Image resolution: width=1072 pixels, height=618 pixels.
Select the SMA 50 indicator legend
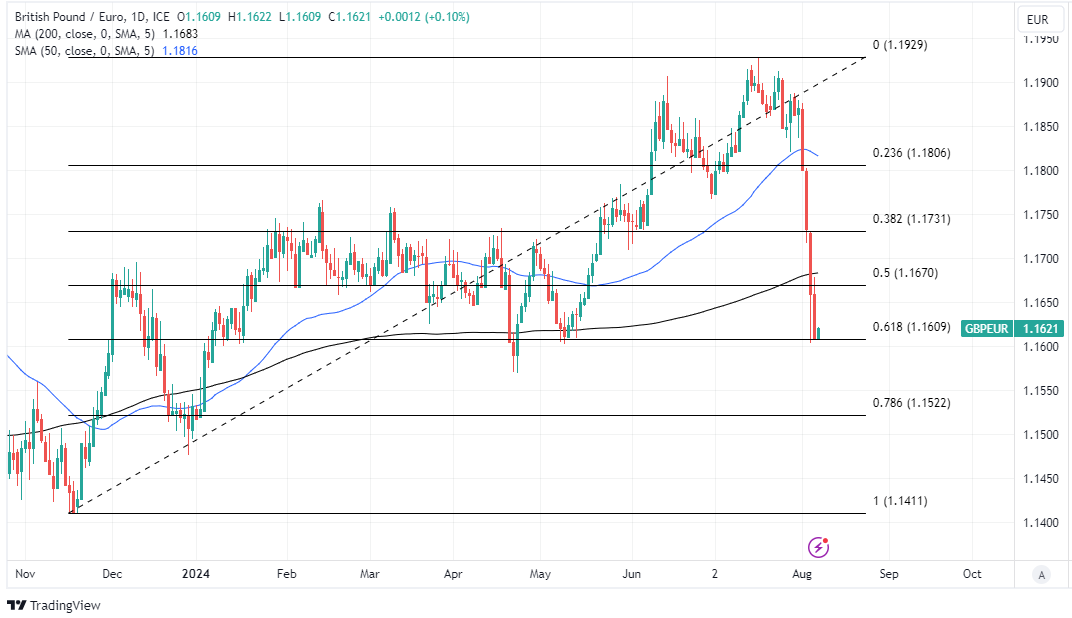85,50
